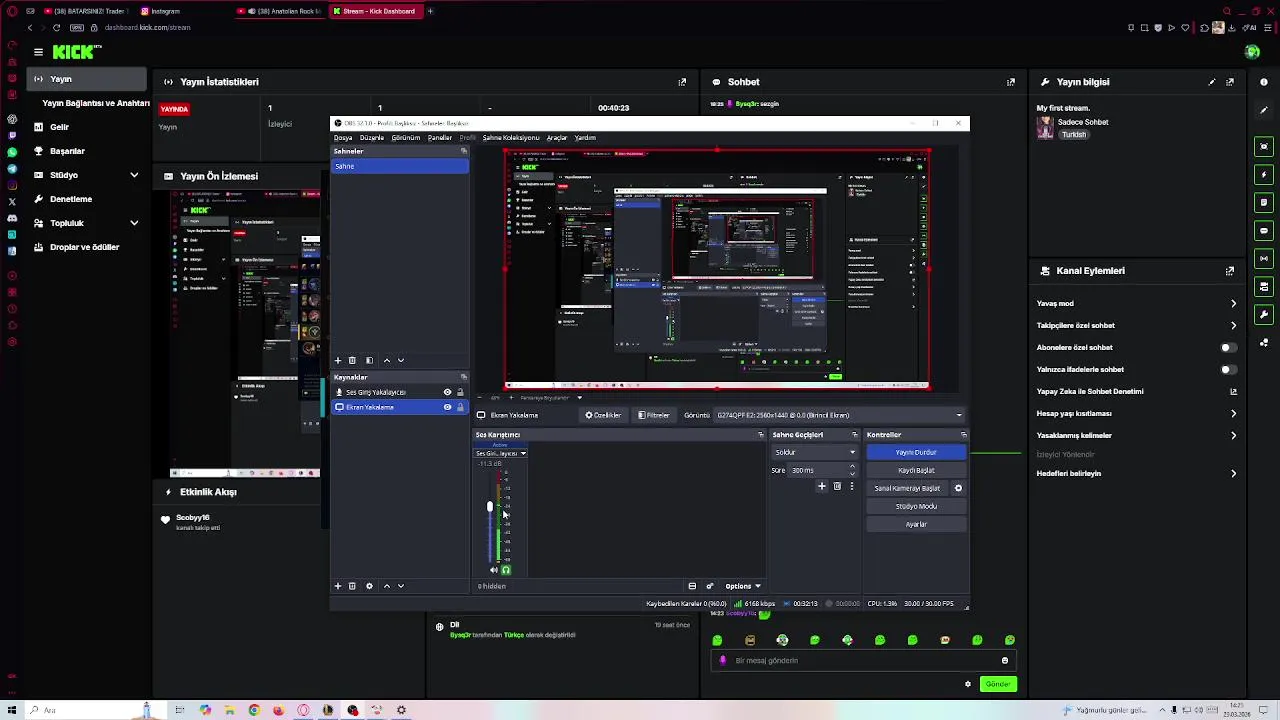The height and width of the screenshot is (720, 1280).
Task: Open Özellikler for the source
Action: pos(604,415)
